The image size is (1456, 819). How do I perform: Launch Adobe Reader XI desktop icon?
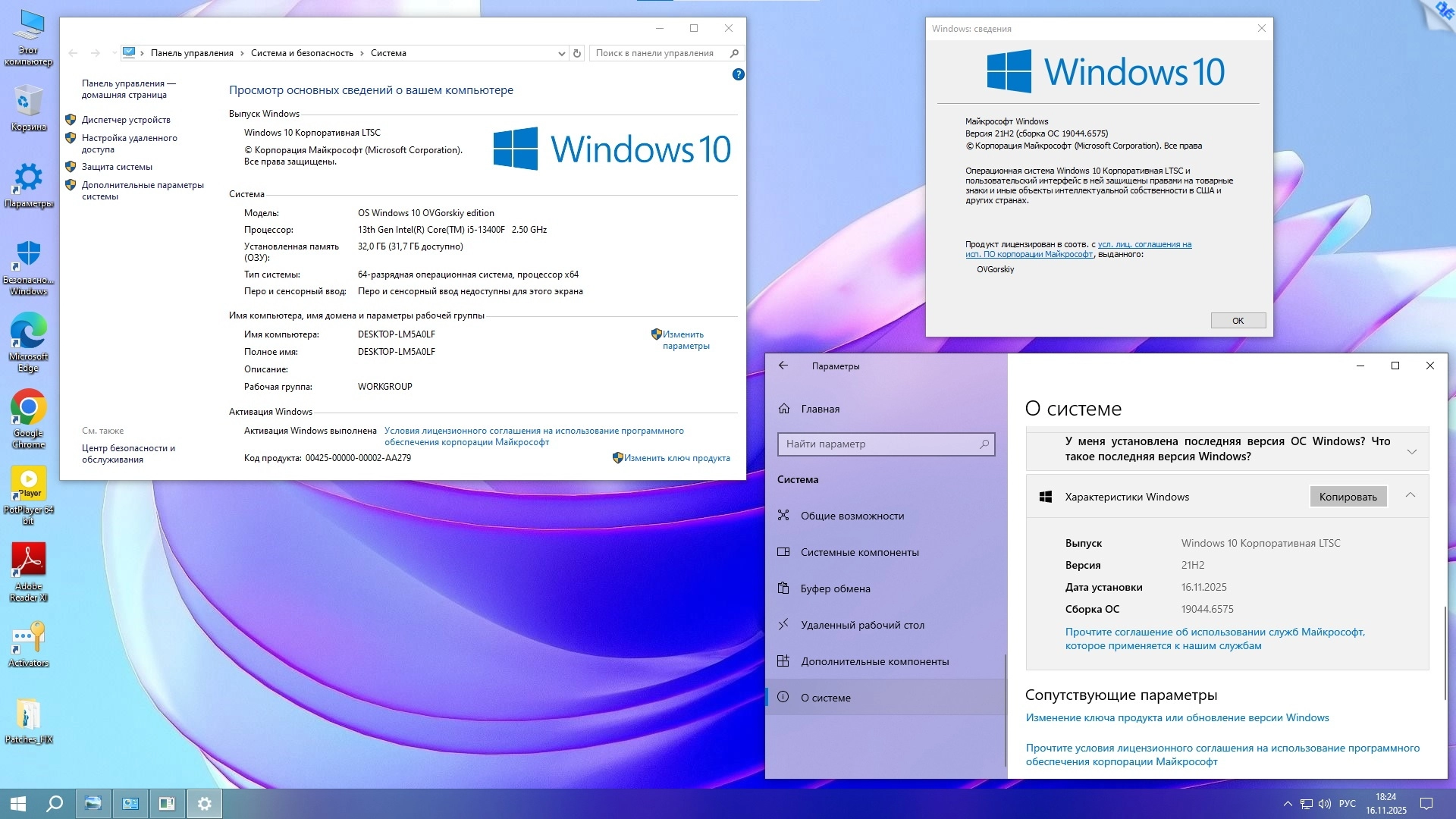(x=28, y=561)
